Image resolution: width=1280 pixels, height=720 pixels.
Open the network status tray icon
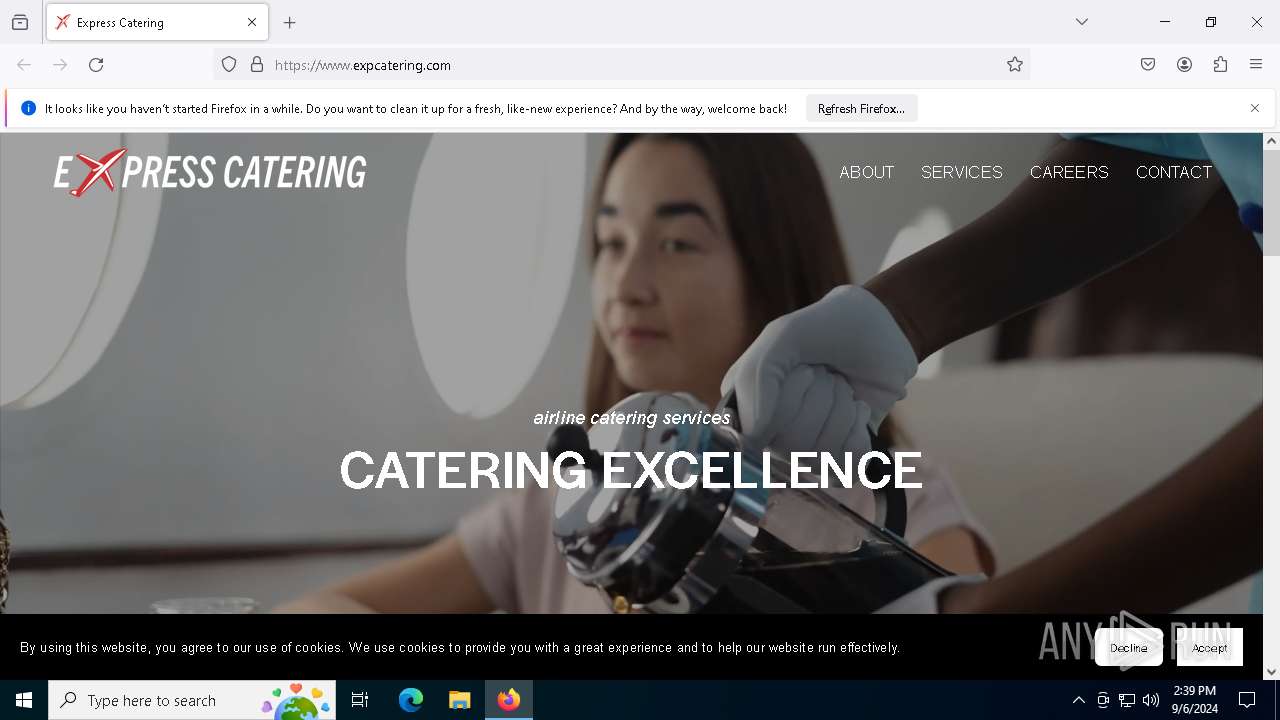click(1127, 701)
